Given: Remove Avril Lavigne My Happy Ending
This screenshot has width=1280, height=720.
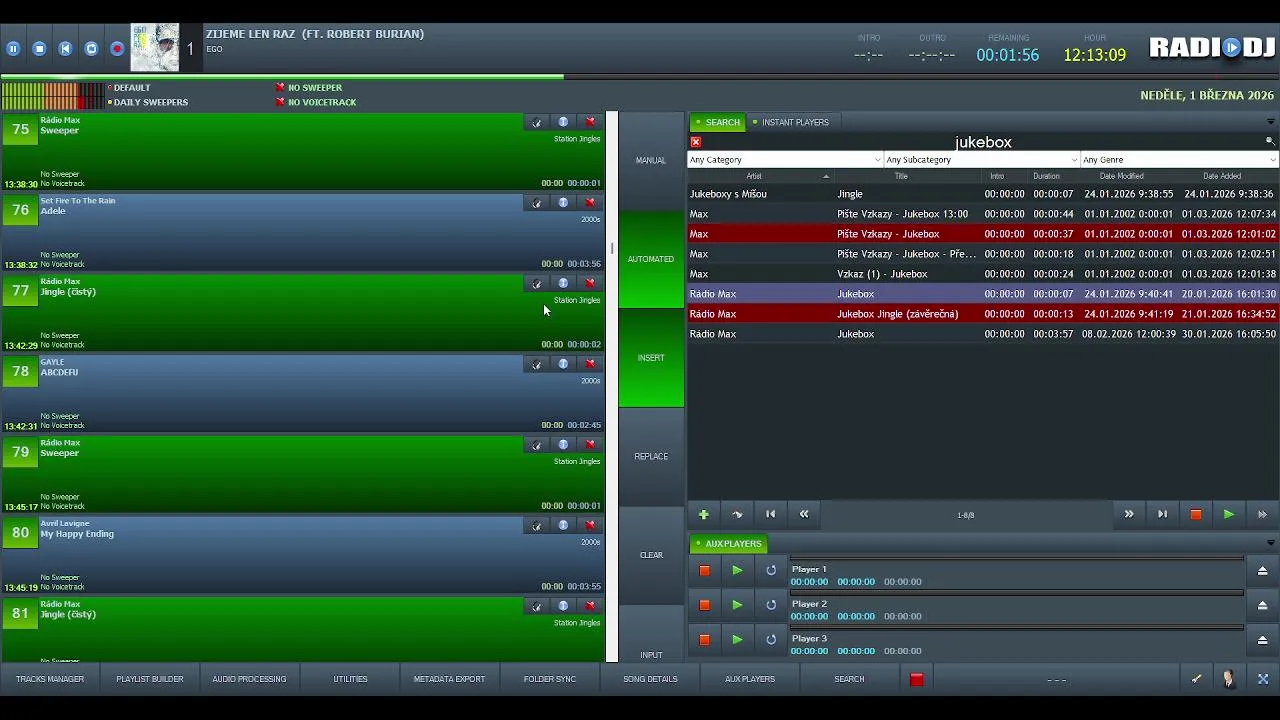Looking at the screenshot, I should point(590,525).
